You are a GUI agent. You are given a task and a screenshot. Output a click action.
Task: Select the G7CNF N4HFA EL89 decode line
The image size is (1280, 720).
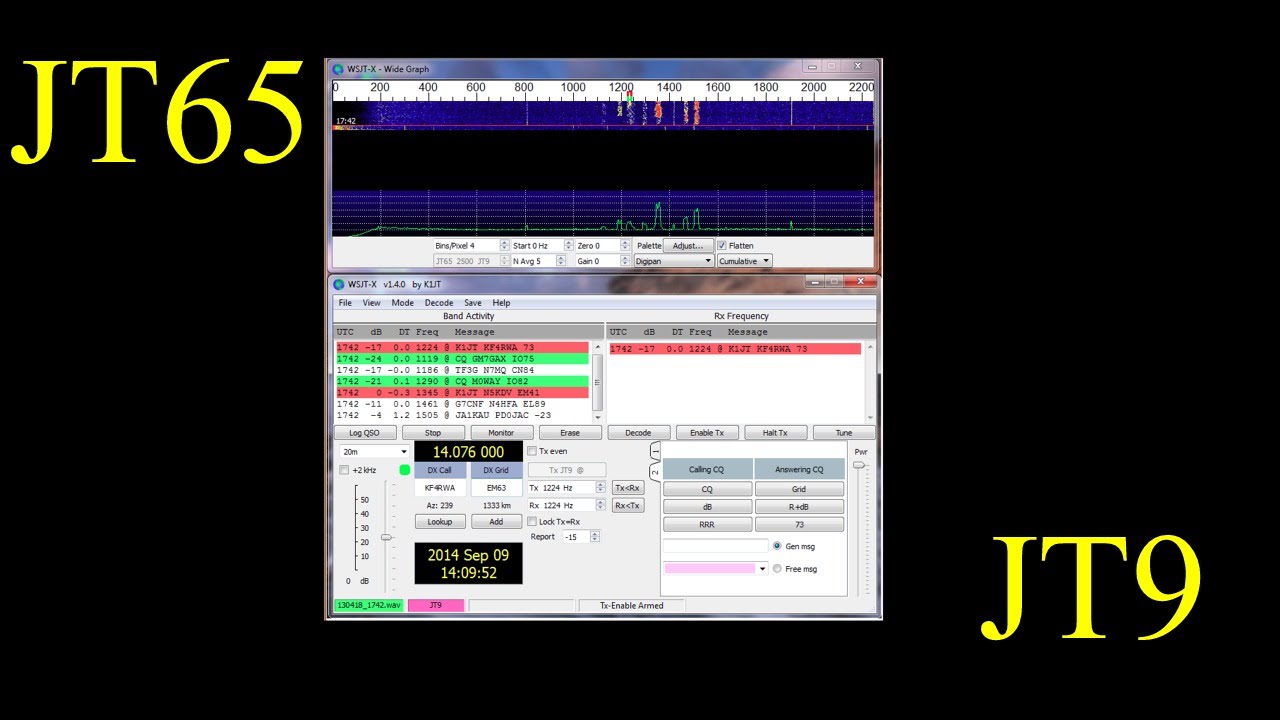coord(462,404)
